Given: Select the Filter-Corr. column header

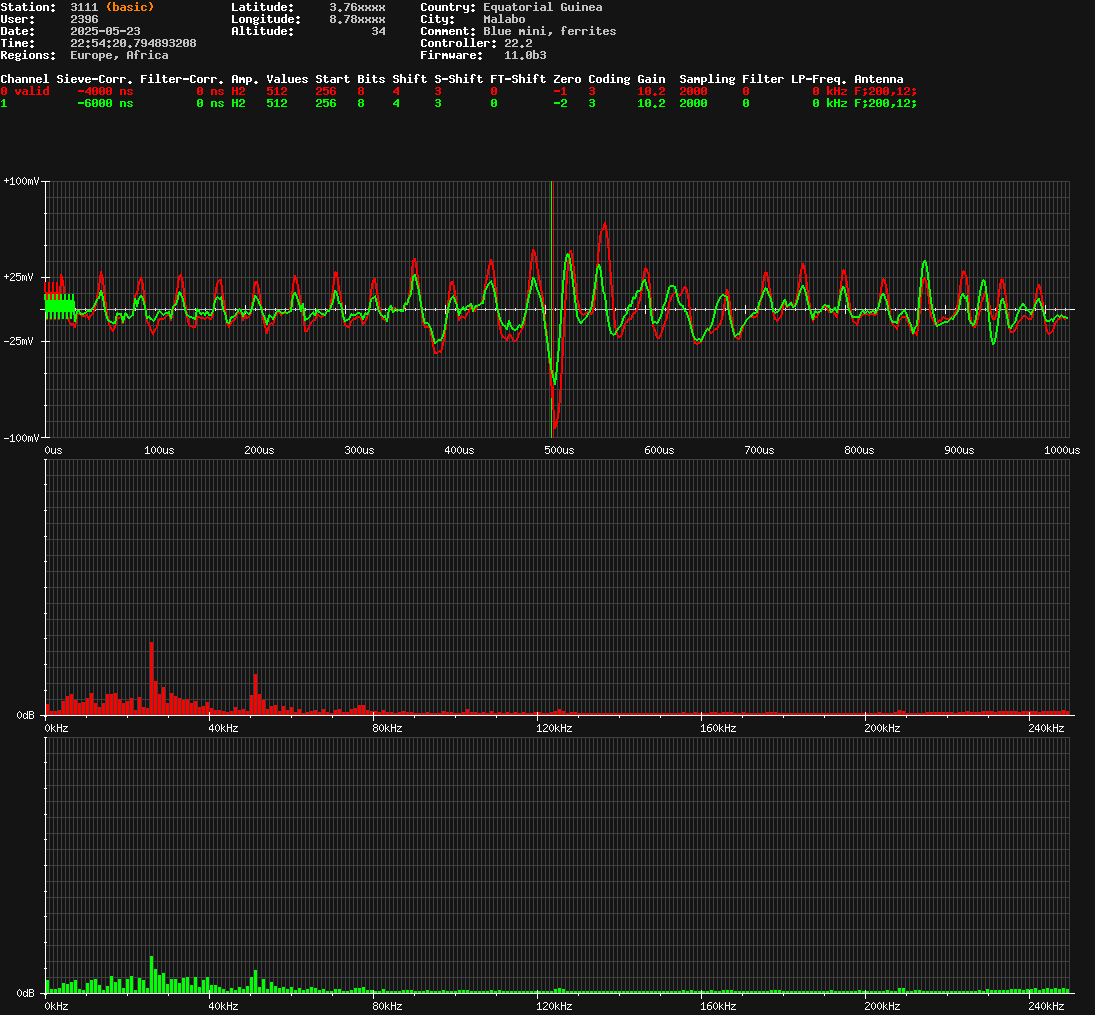Looking at the screenshot, I should pos(182,79).
